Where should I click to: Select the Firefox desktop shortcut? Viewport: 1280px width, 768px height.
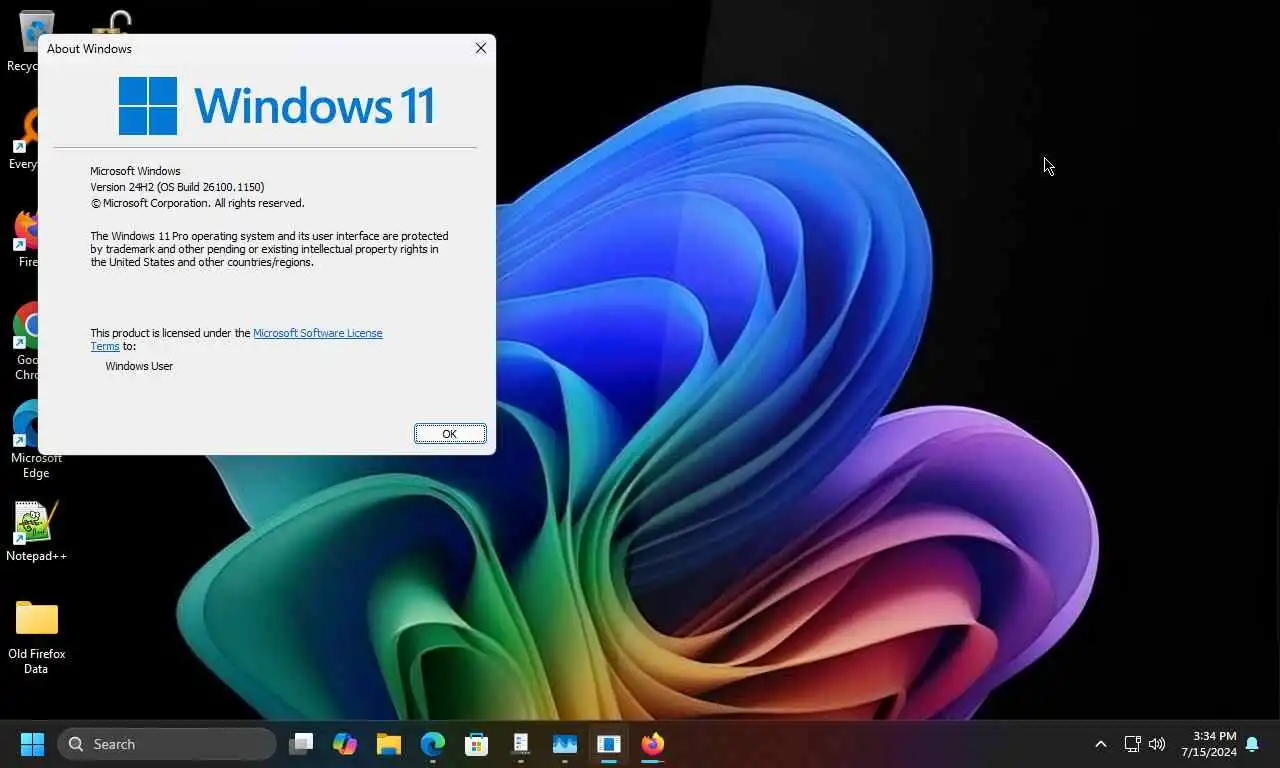point(25,238)
